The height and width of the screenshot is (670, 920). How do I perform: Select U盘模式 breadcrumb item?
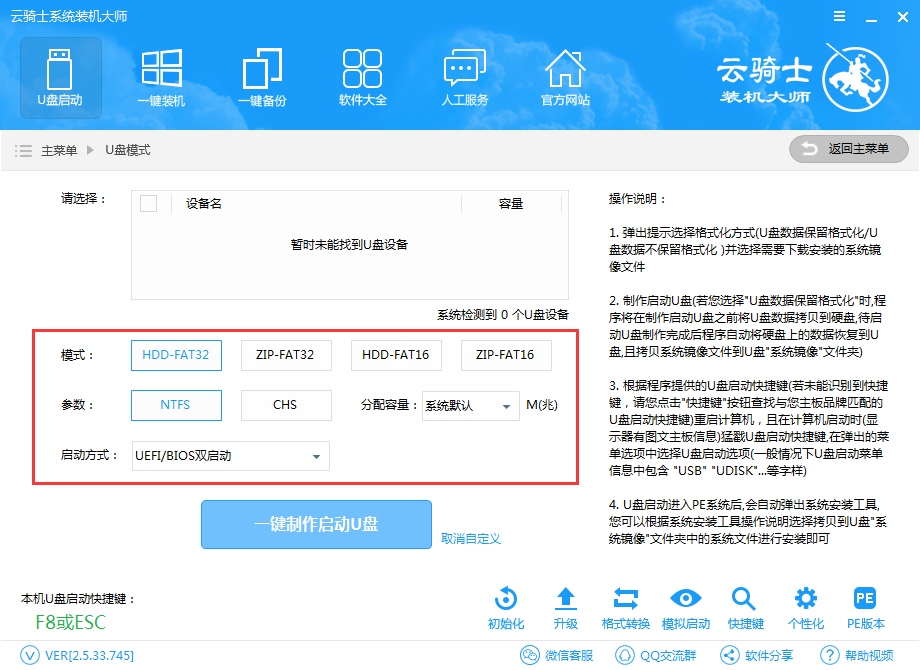pos(127,150)
